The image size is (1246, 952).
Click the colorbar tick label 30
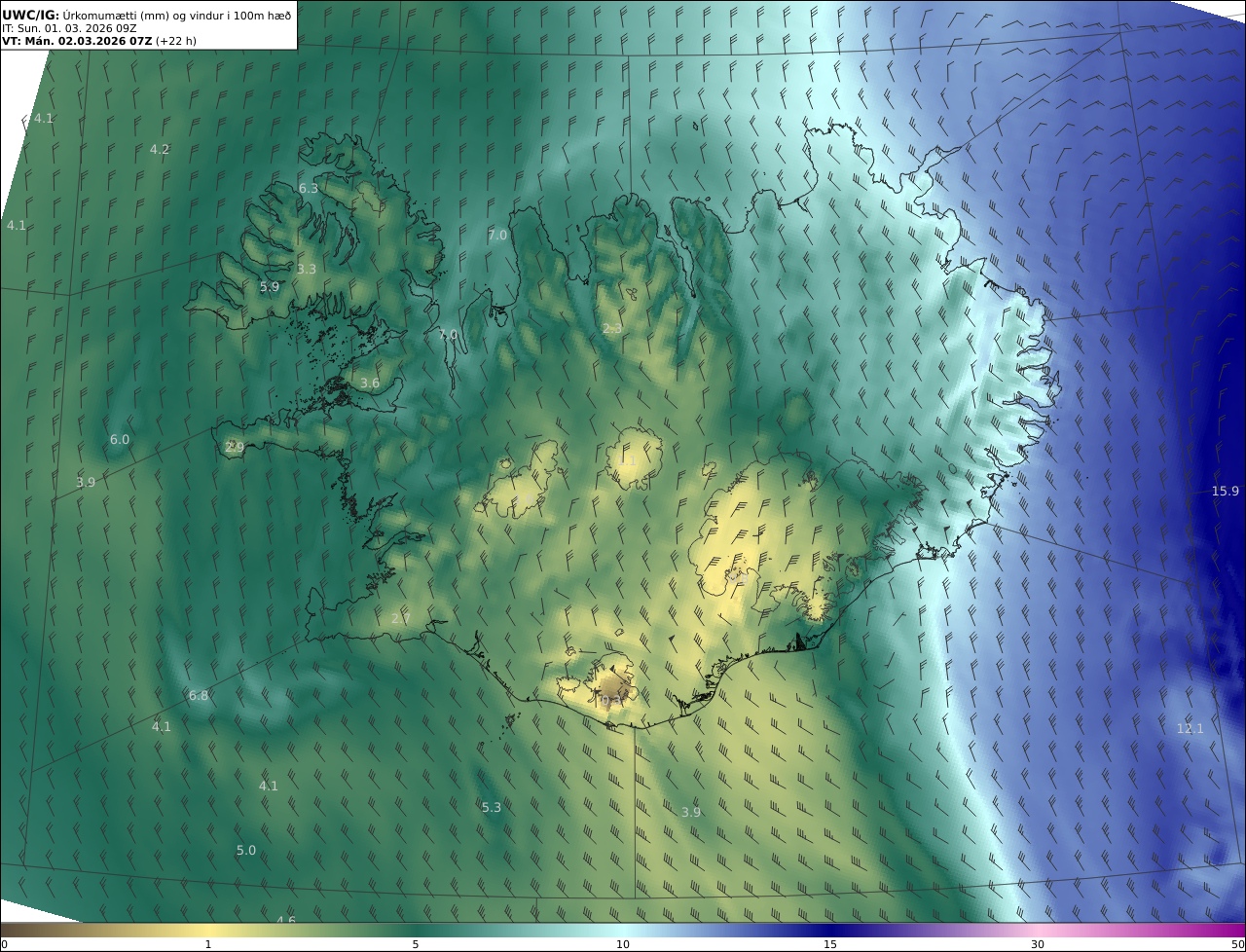point(1038,944)
